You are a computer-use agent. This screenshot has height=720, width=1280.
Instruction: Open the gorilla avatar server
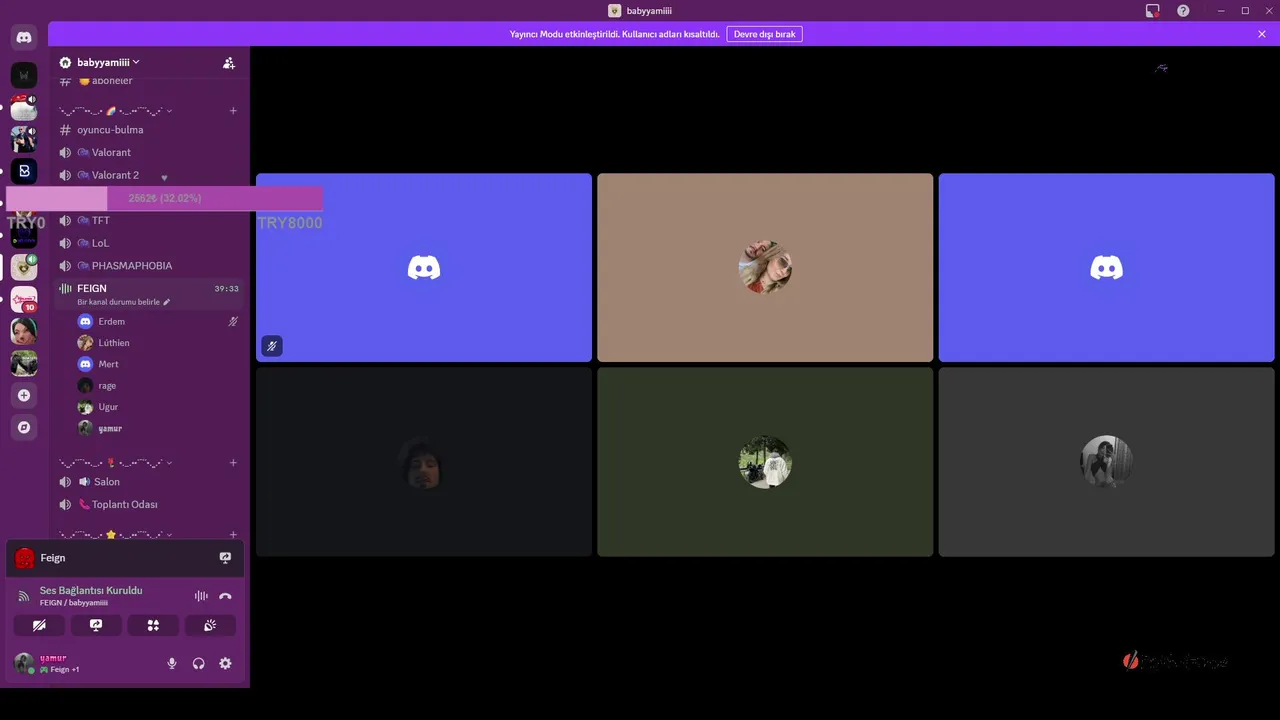coord(24,363)
